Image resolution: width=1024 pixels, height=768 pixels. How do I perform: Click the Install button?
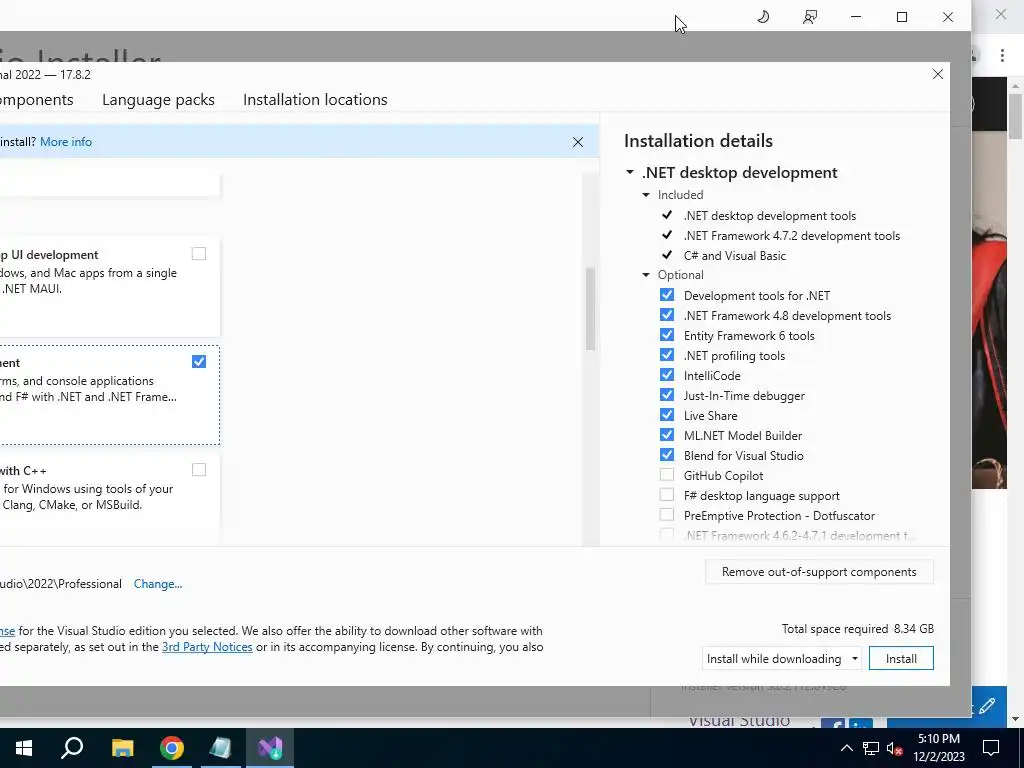coord(901,658)
